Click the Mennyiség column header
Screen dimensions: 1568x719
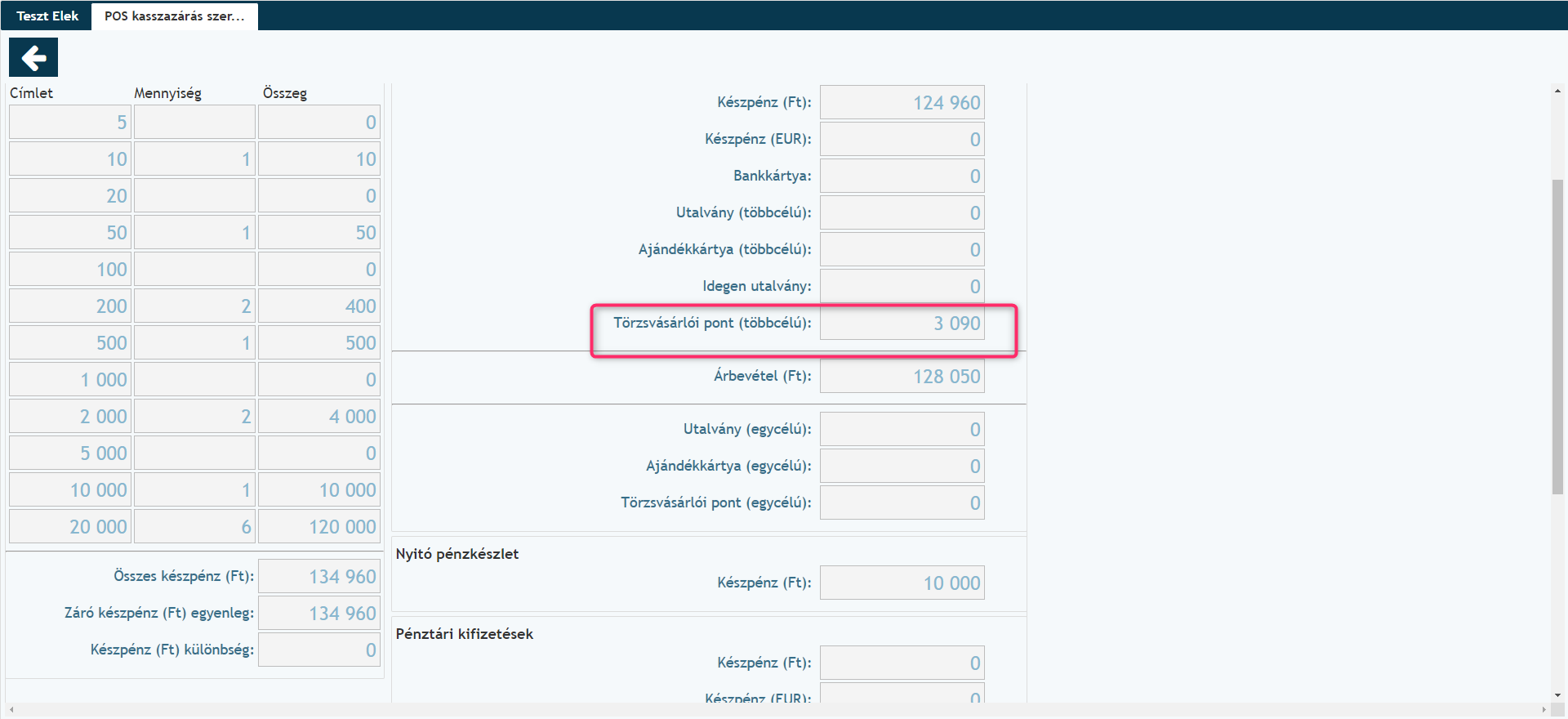click(x=167, y=93)
